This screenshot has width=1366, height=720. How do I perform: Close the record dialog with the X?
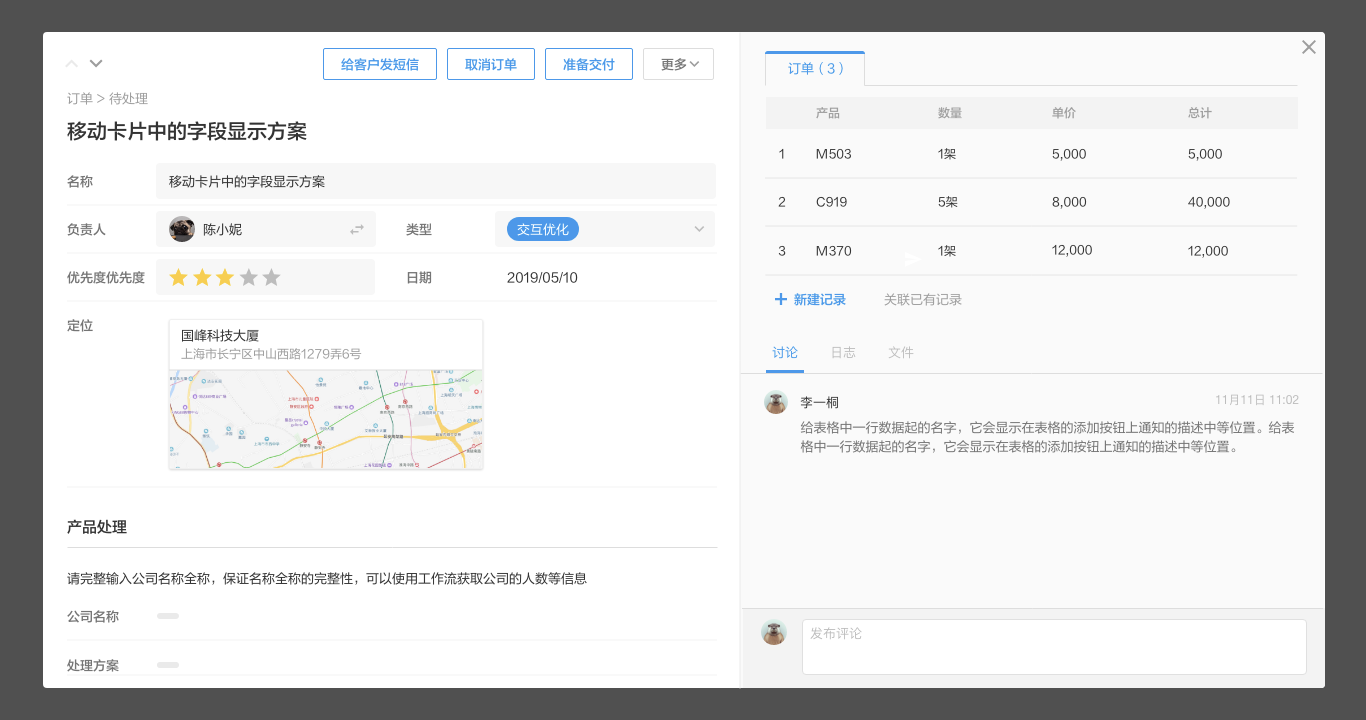pyautogui.click(x=1308, y=47)
